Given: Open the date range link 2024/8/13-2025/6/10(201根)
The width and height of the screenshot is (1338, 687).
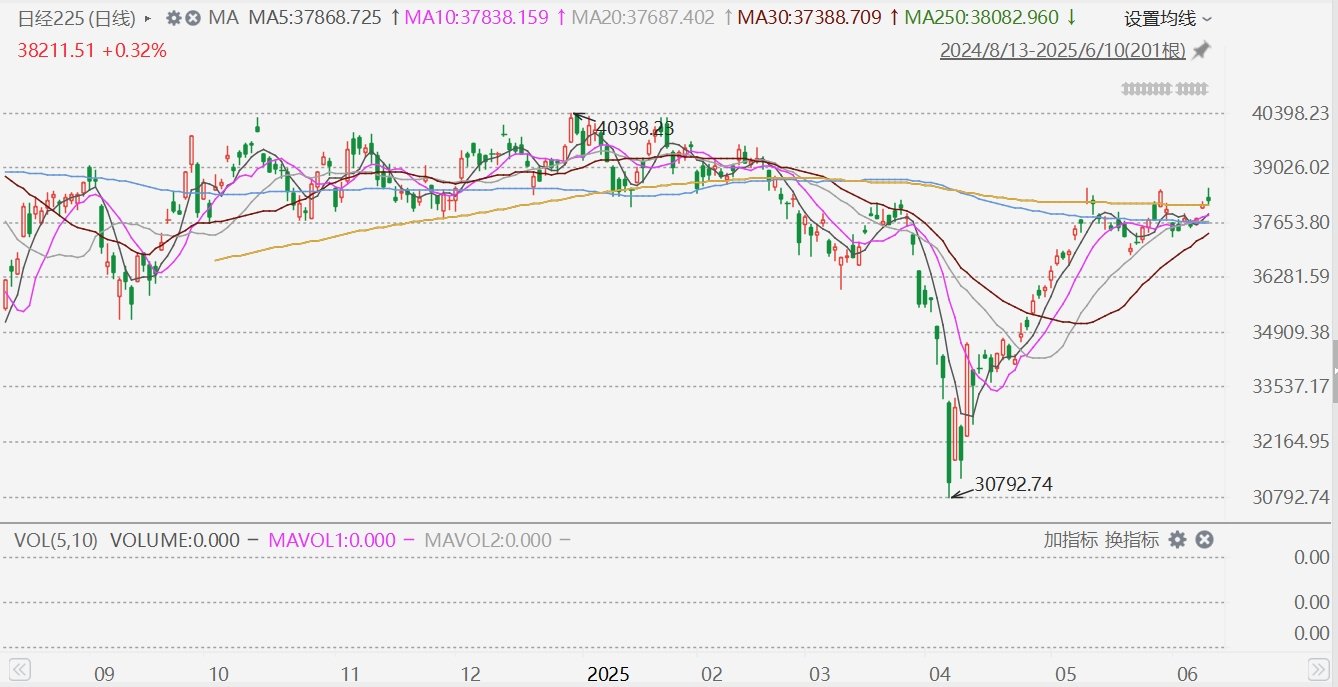Looking at the screenshot, I should click(1062, 51).
